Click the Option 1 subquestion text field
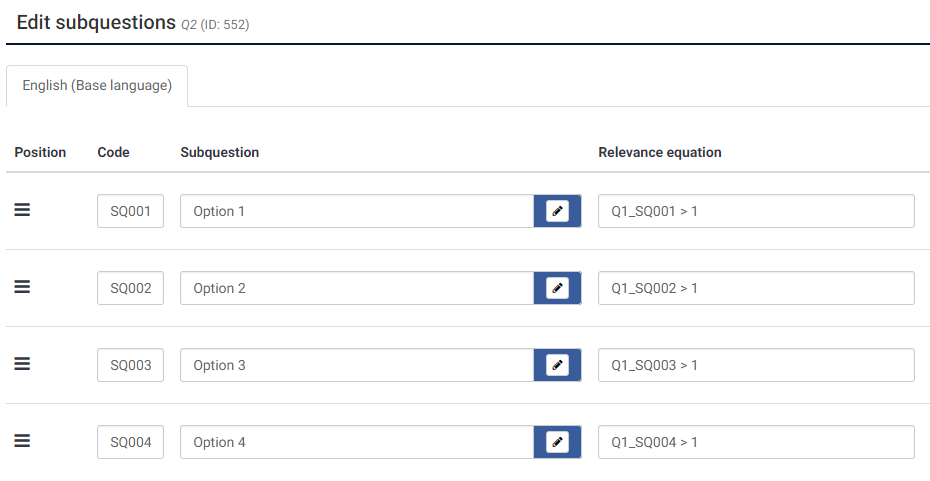Screen dimensions: 930x481 point(356,211)
